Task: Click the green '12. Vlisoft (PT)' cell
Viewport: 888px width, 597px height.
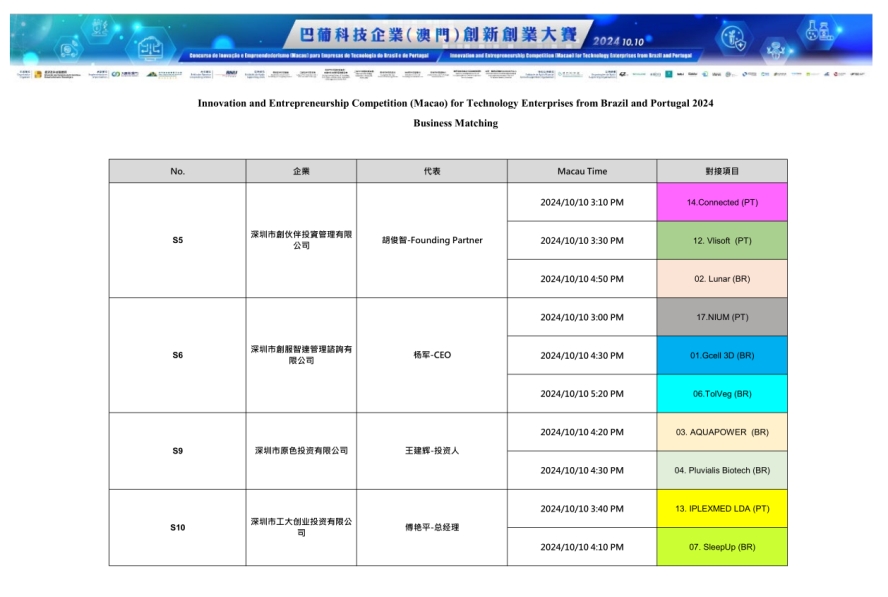Action: coord(722,241)
